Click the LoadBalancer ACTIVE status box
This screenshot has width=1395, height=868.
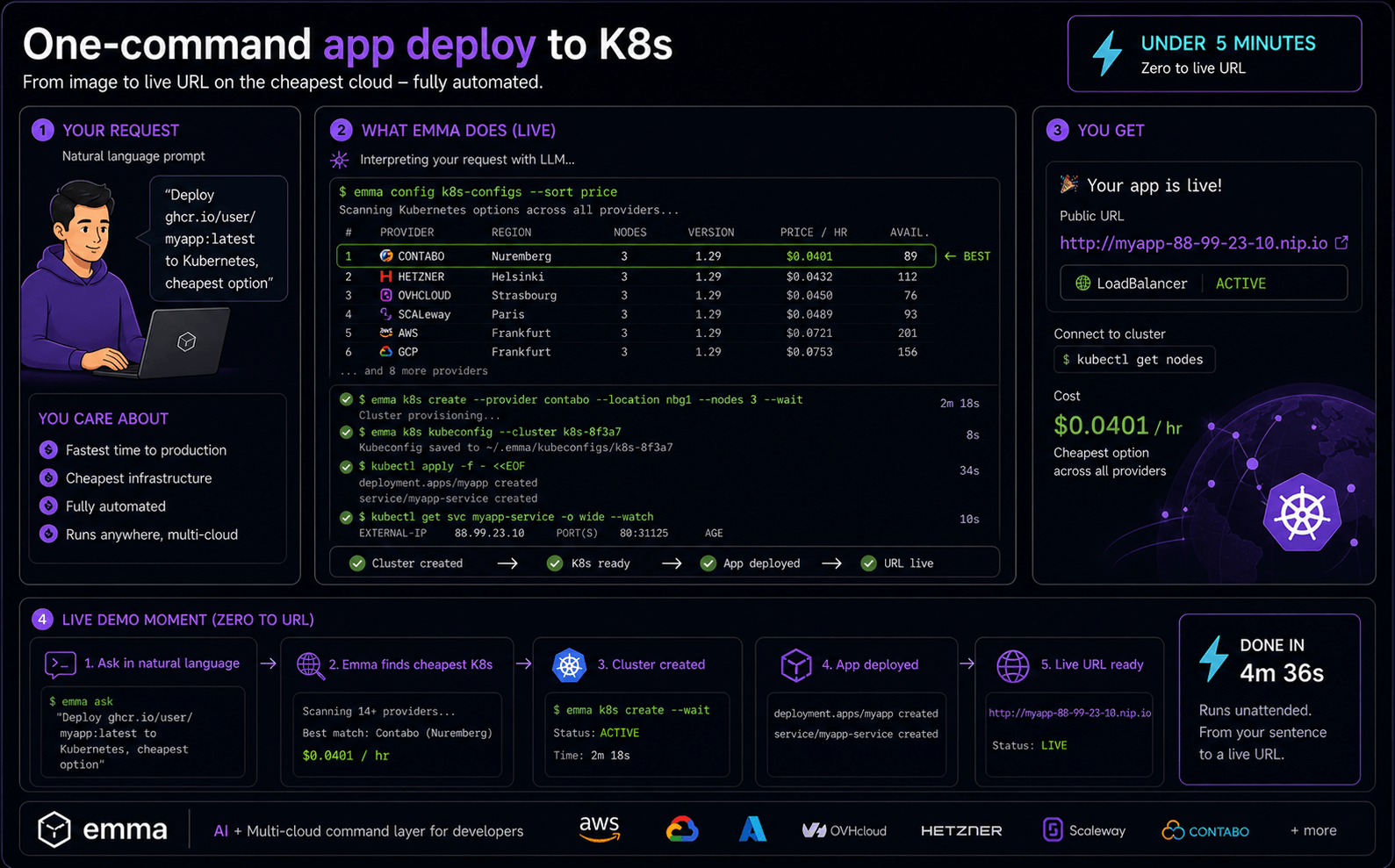click(x=1203, y=283)
